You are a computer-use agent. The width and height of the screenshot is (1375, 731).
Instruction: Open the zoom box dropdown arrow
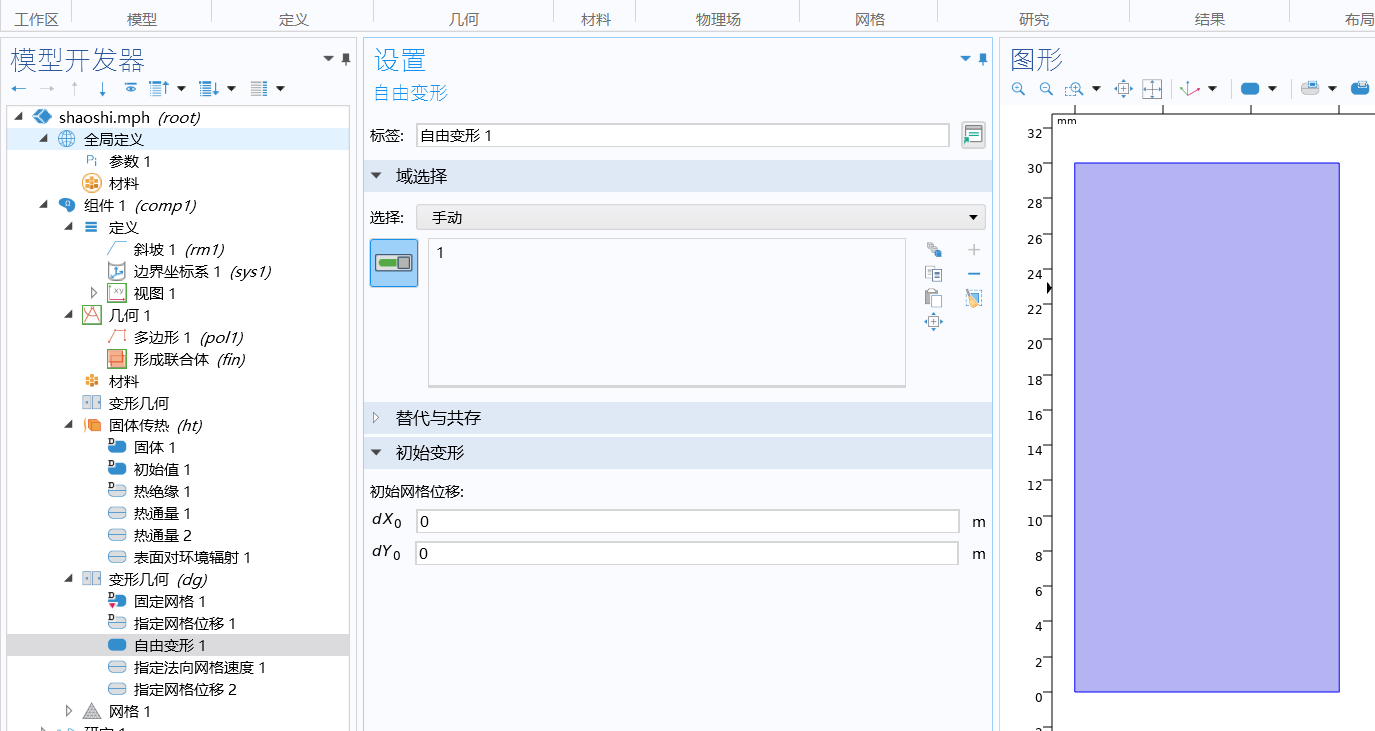click(1096, 89)
